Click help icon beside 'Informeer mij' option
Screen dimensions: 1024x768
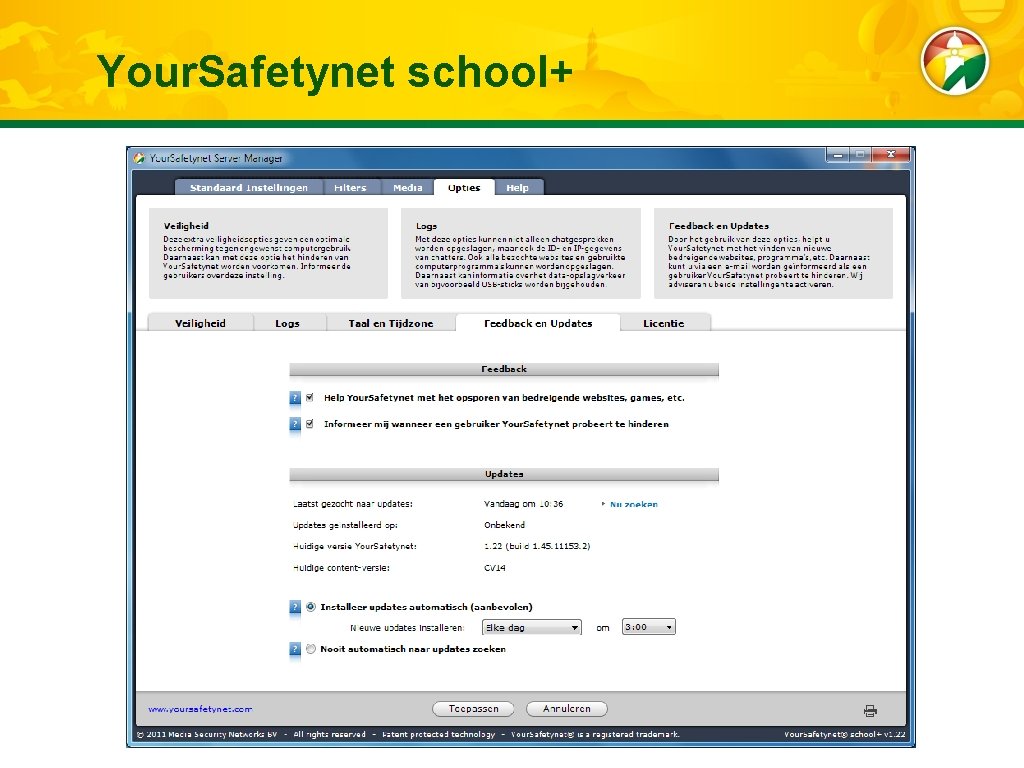(x=295, y=424)
